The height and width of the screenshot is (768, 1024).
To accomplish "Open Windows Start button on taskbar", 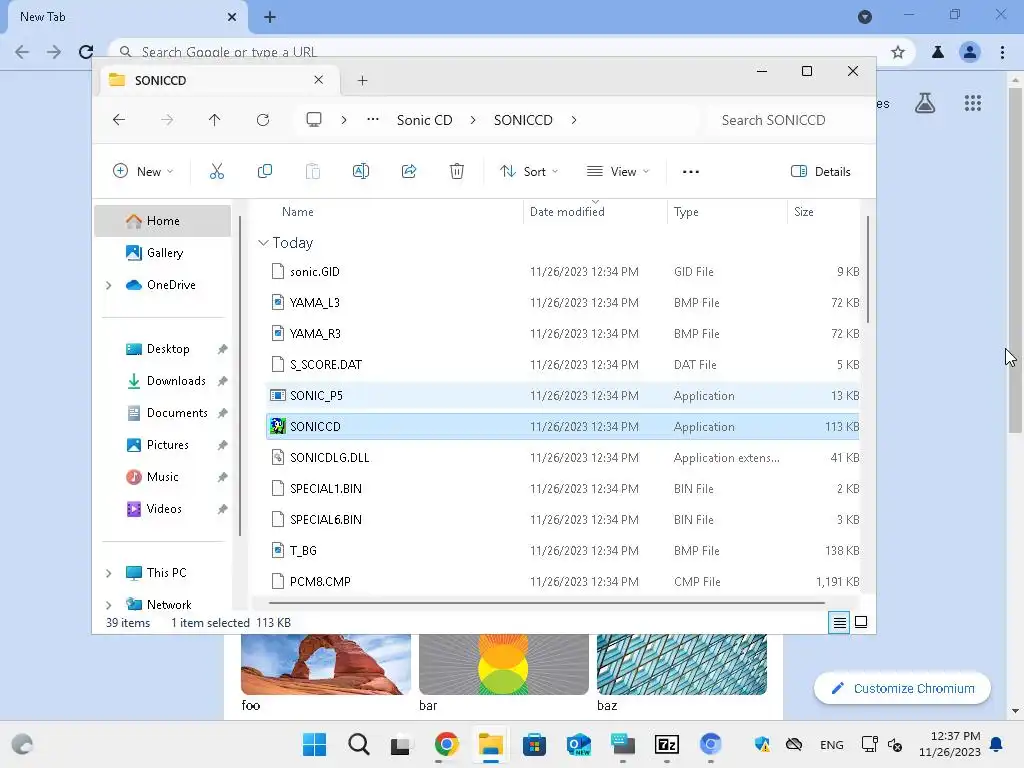I will [314, 744].
